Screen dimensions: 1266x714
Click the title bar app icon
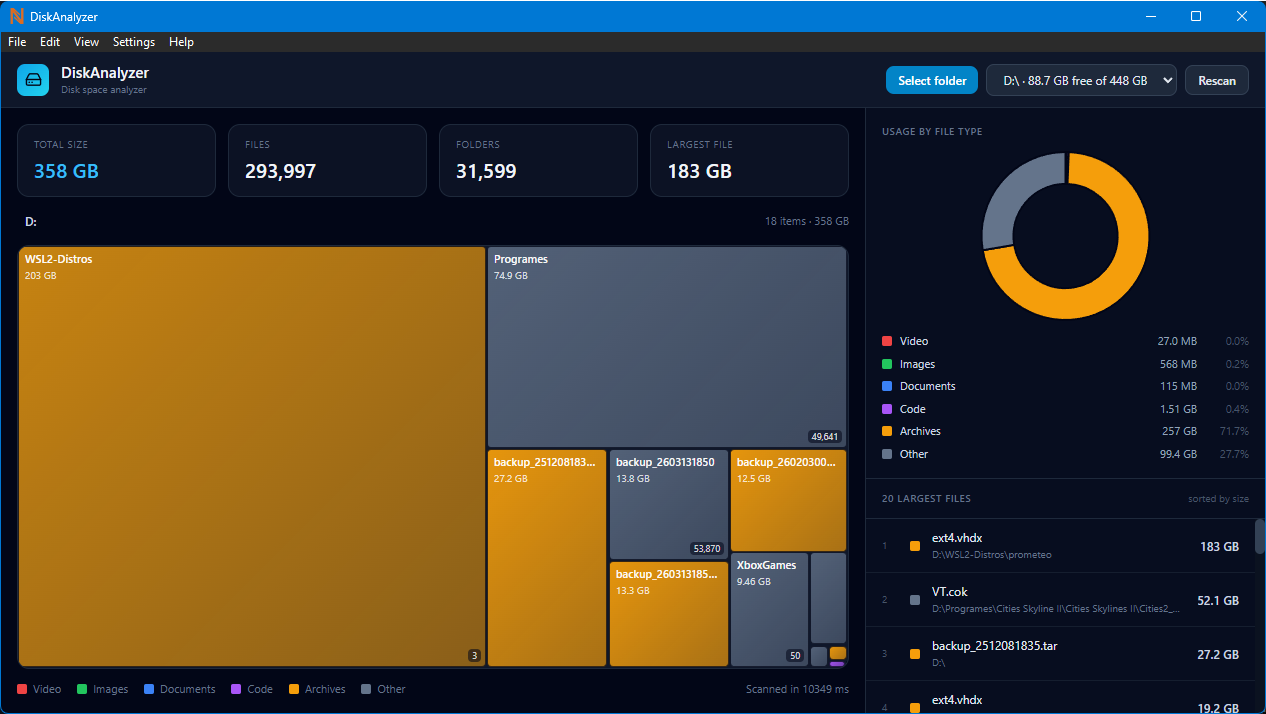click(x=16, y=16)
